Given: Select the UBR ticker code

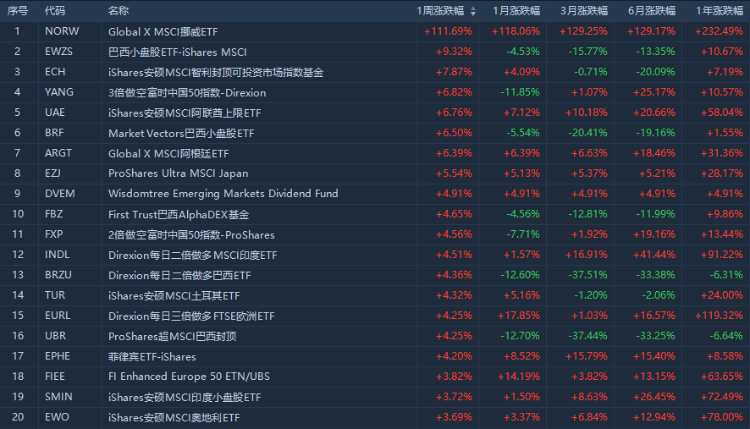Looking at the screenshot, I should (x=55, y=336).
